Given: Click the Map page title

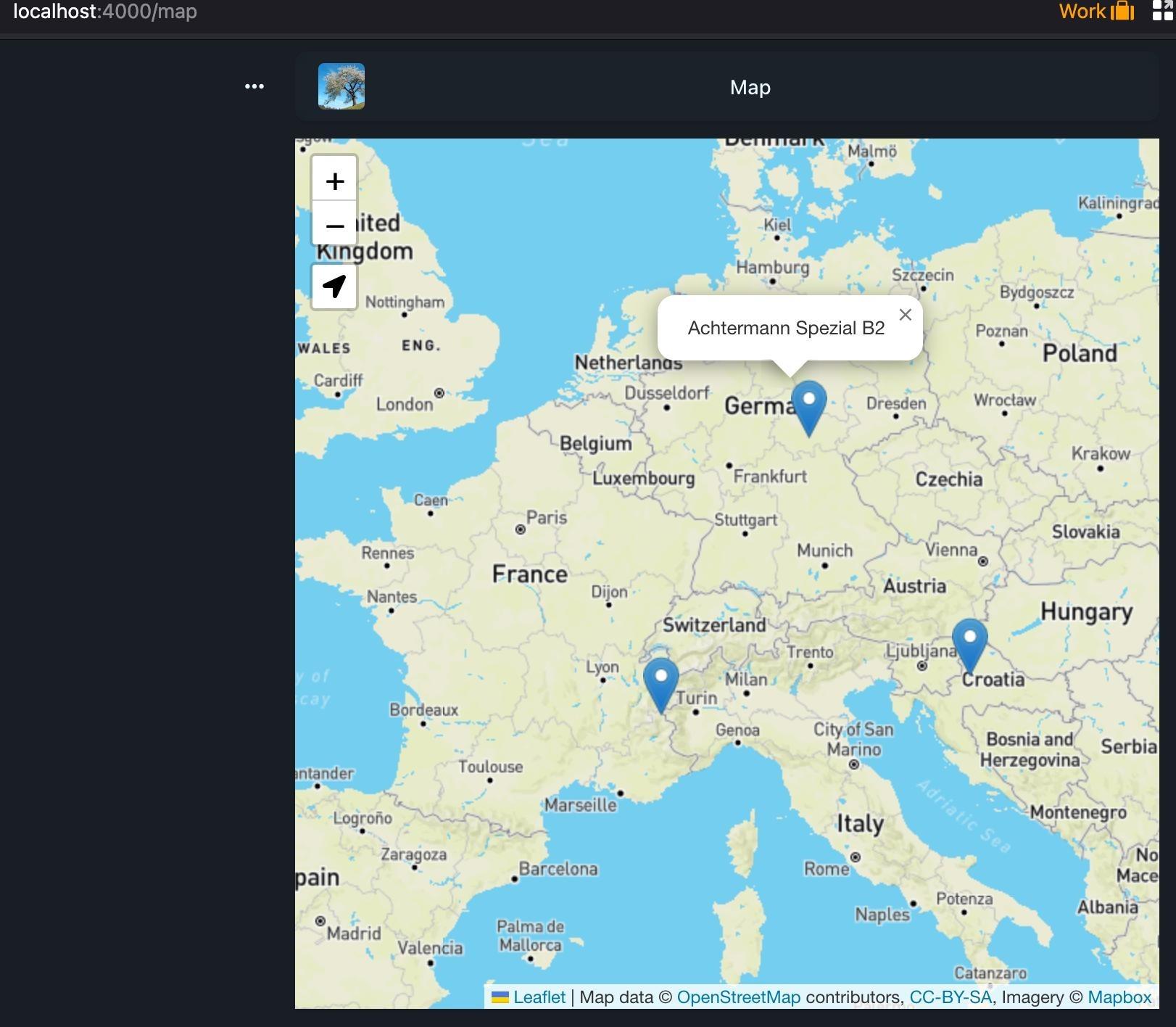Looking at the screenshot, I should pos(750,87).
